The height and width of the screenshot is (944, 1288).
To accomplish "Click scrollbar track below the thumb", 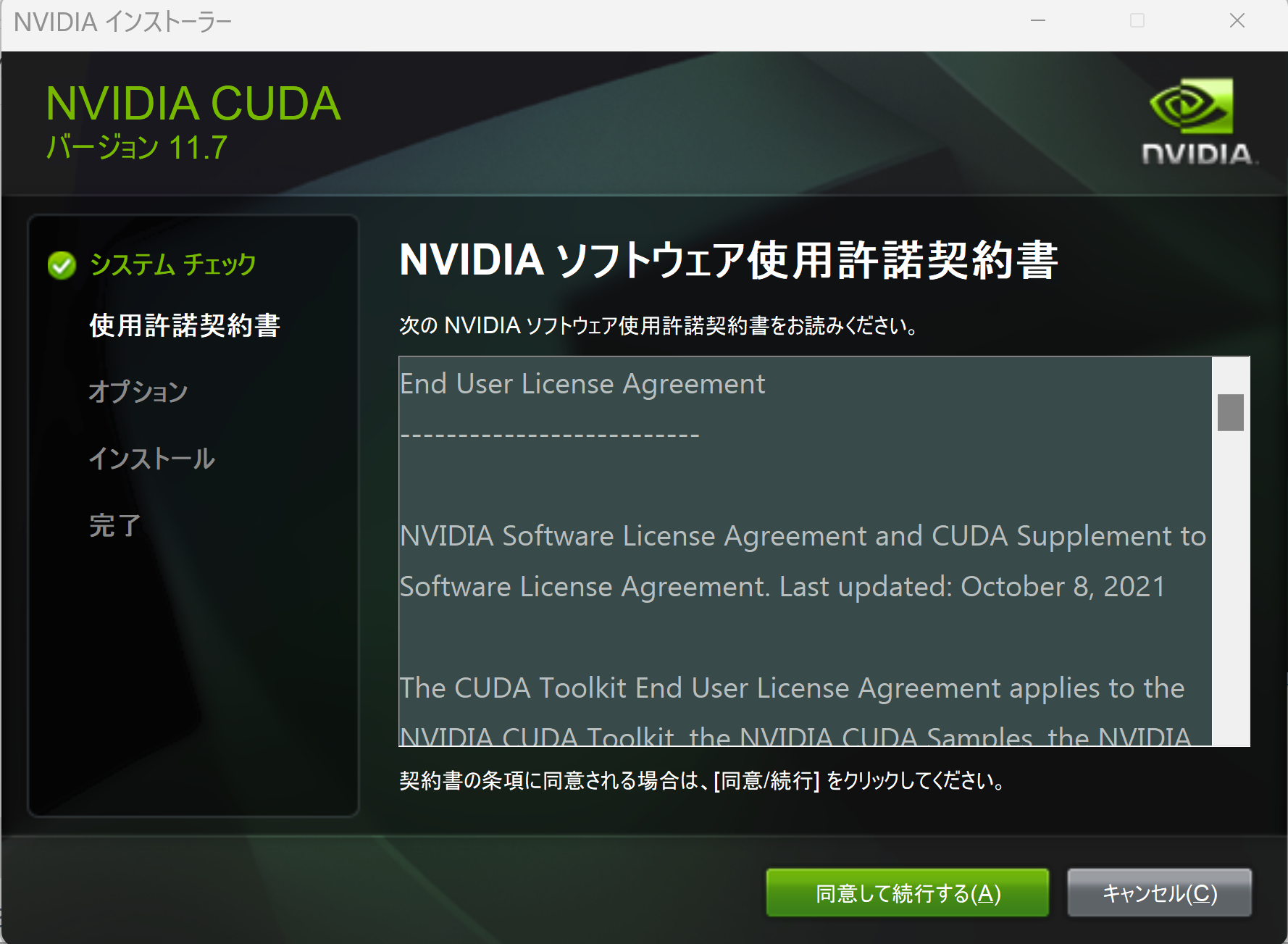I will point(1230,587).
